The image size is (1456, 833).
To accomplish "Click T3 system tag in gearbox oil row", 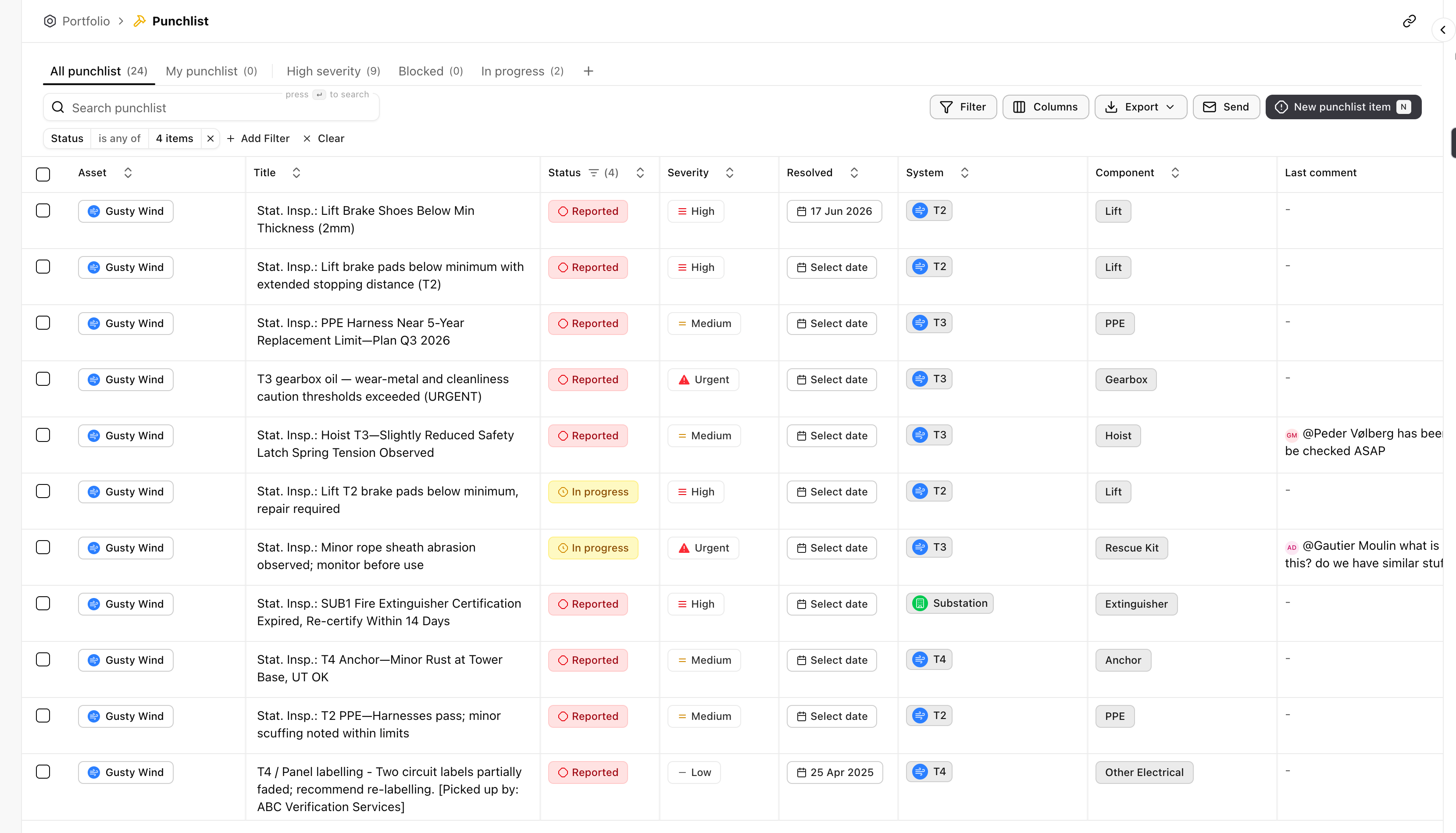I will [929, 379].
